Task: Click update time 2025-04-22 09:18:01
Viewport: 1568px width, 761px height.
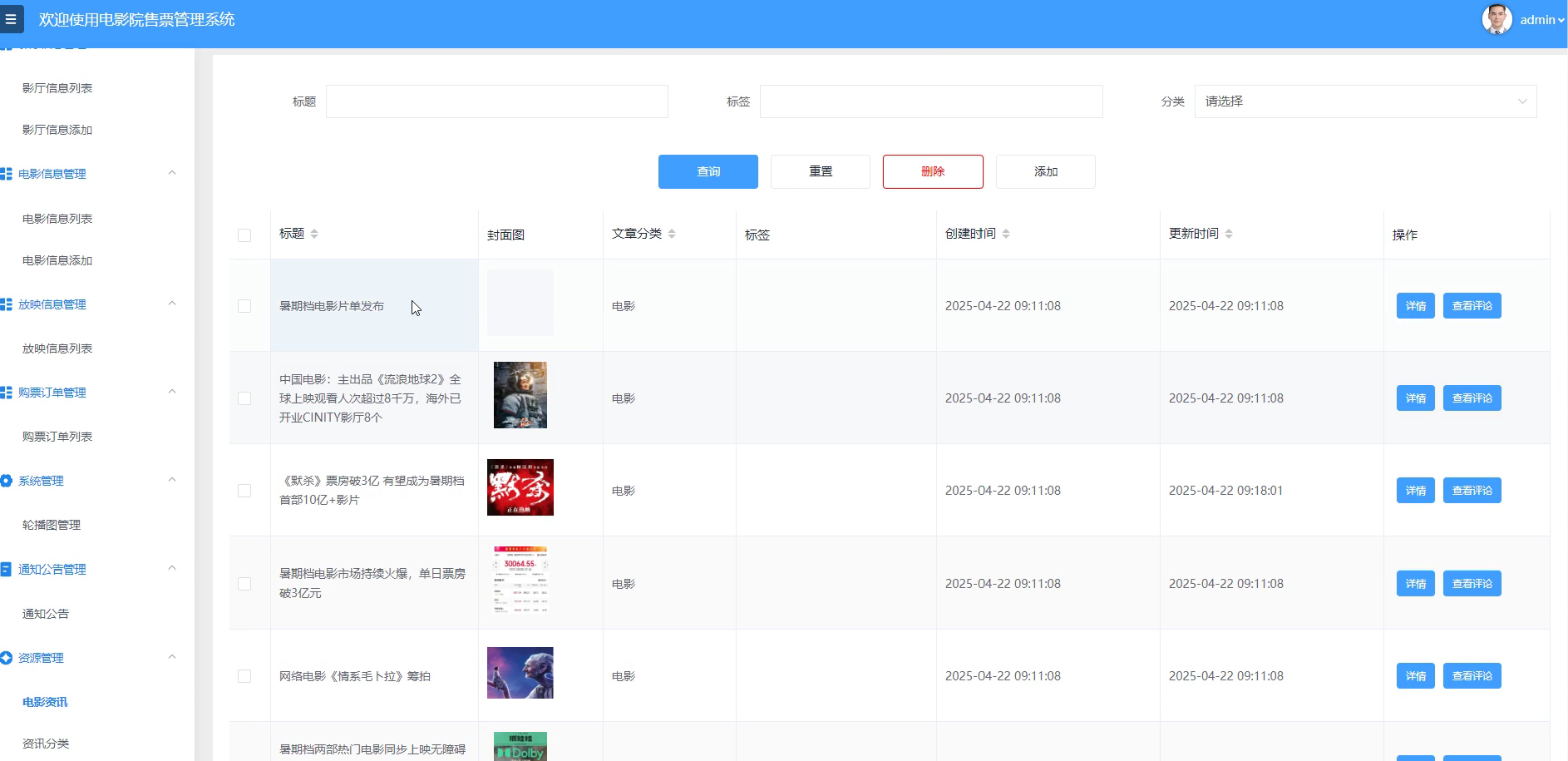Action: point(1225,491)
